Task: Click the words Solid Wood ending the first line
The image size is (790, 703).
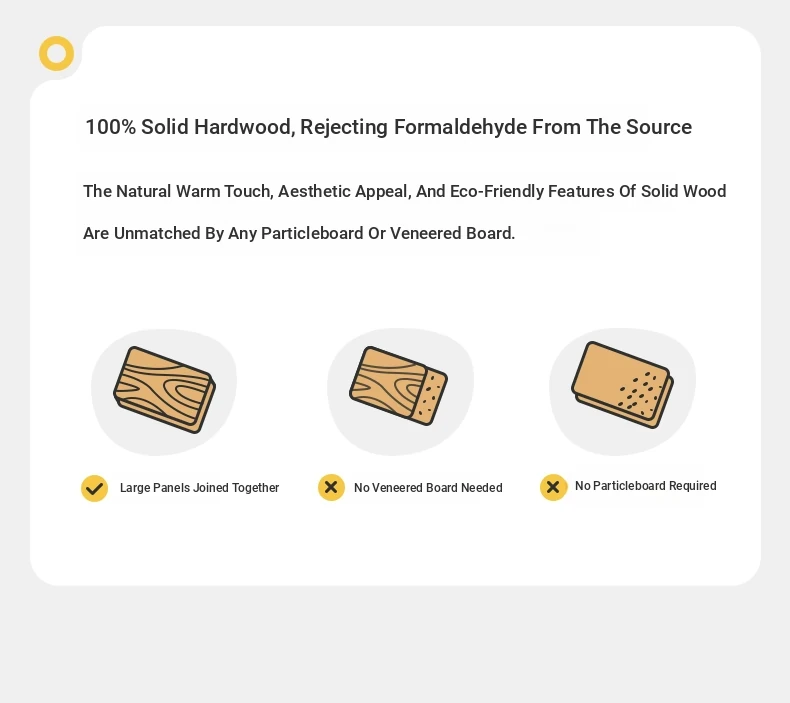Action: pyautogui.click(x=683, y=191)
